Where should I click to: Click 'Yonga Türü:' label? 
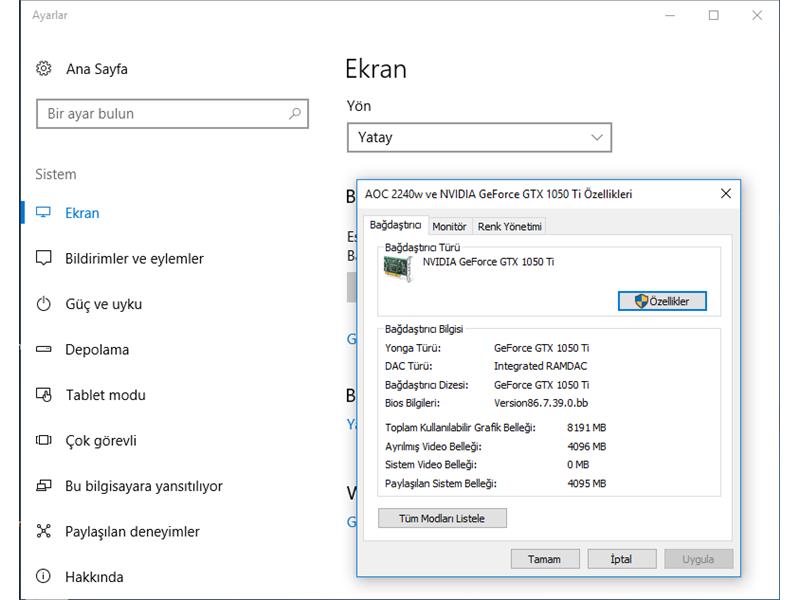(x=413, y=348)
